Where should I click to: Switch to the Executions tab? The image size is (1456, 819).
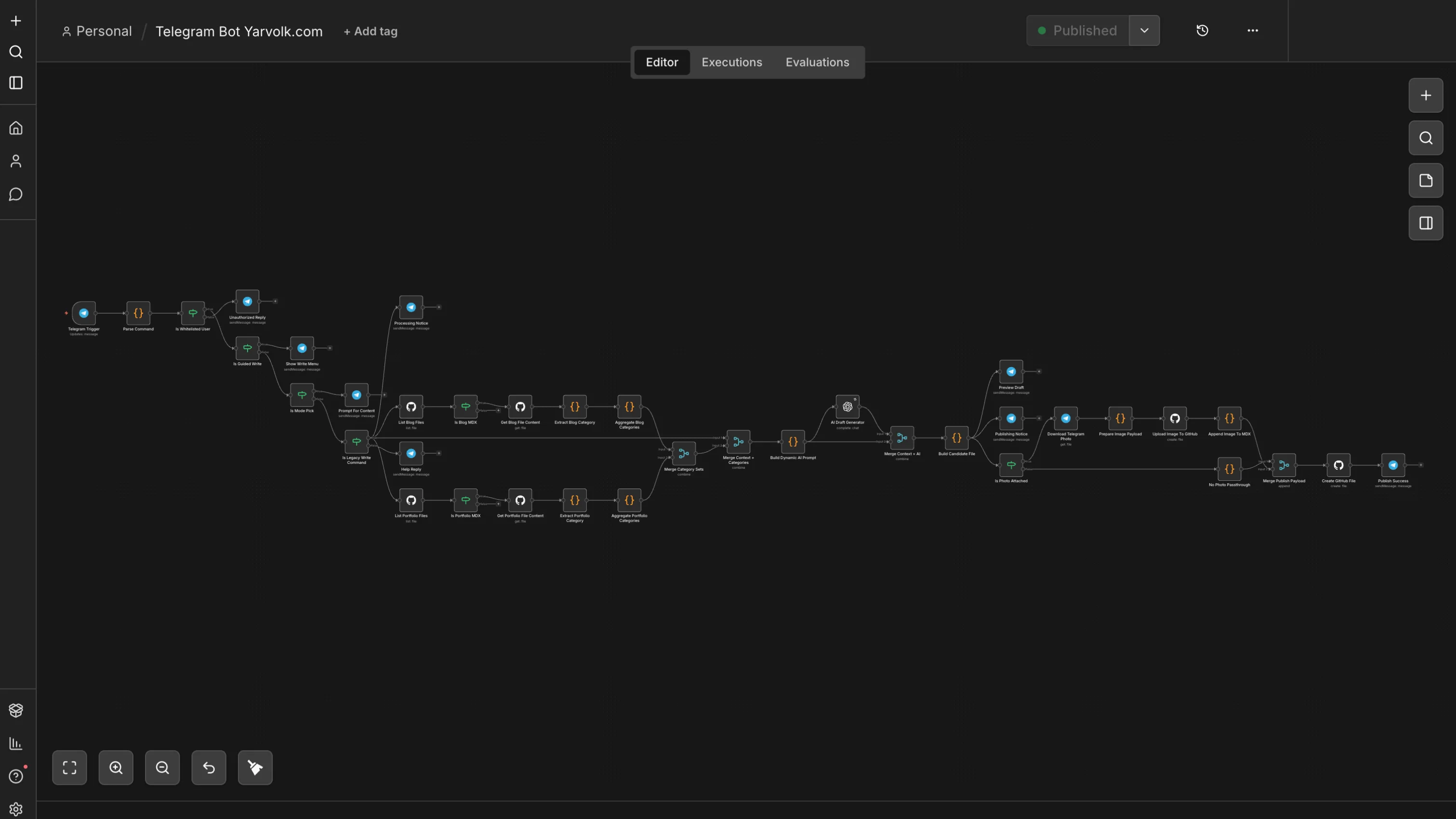[731, 62]
